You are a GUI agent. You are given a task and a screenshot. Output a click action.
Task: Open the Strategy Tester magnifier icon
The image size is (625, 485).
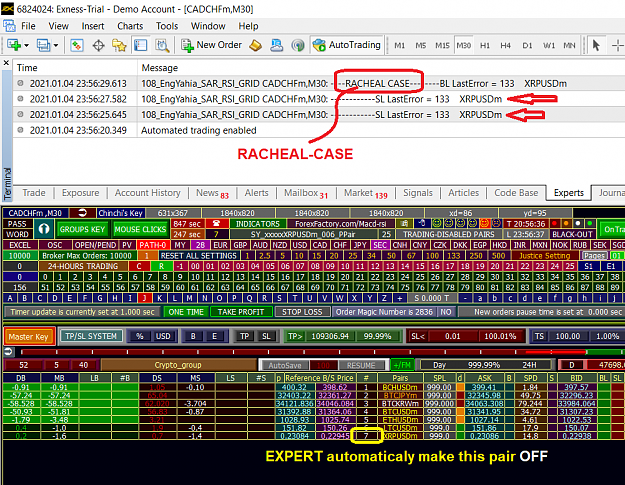162,45
